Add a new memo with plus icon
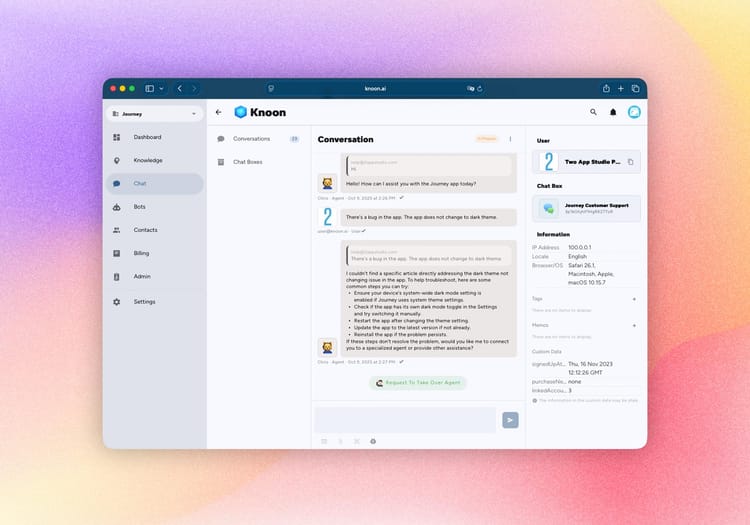Image resolution: width=750 pixels, height=525 pixels. [x=634, y=325]
